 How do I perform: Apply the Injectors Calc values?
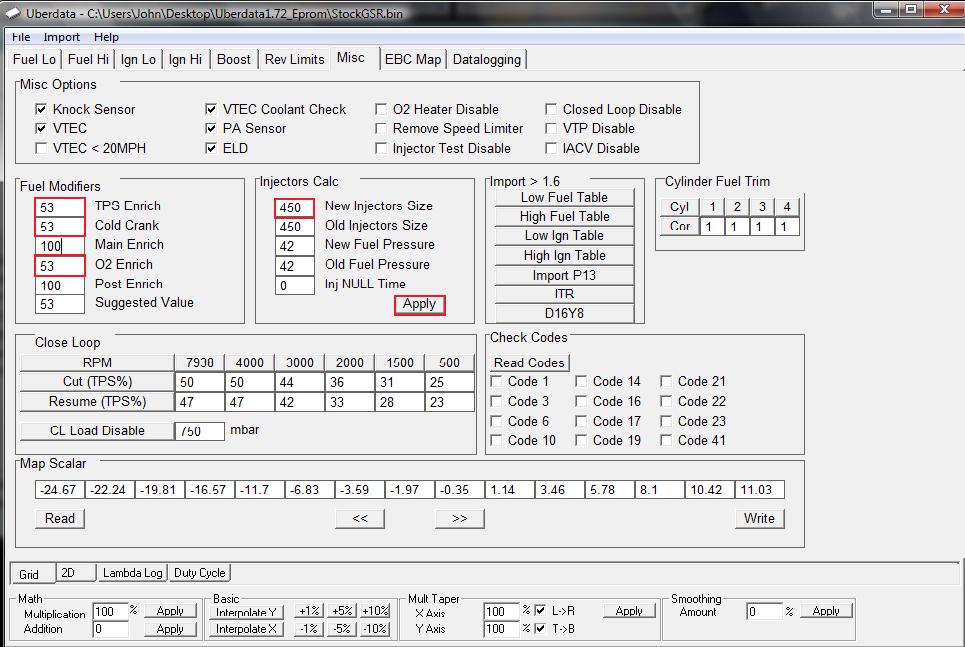click(x=419, y=305)
